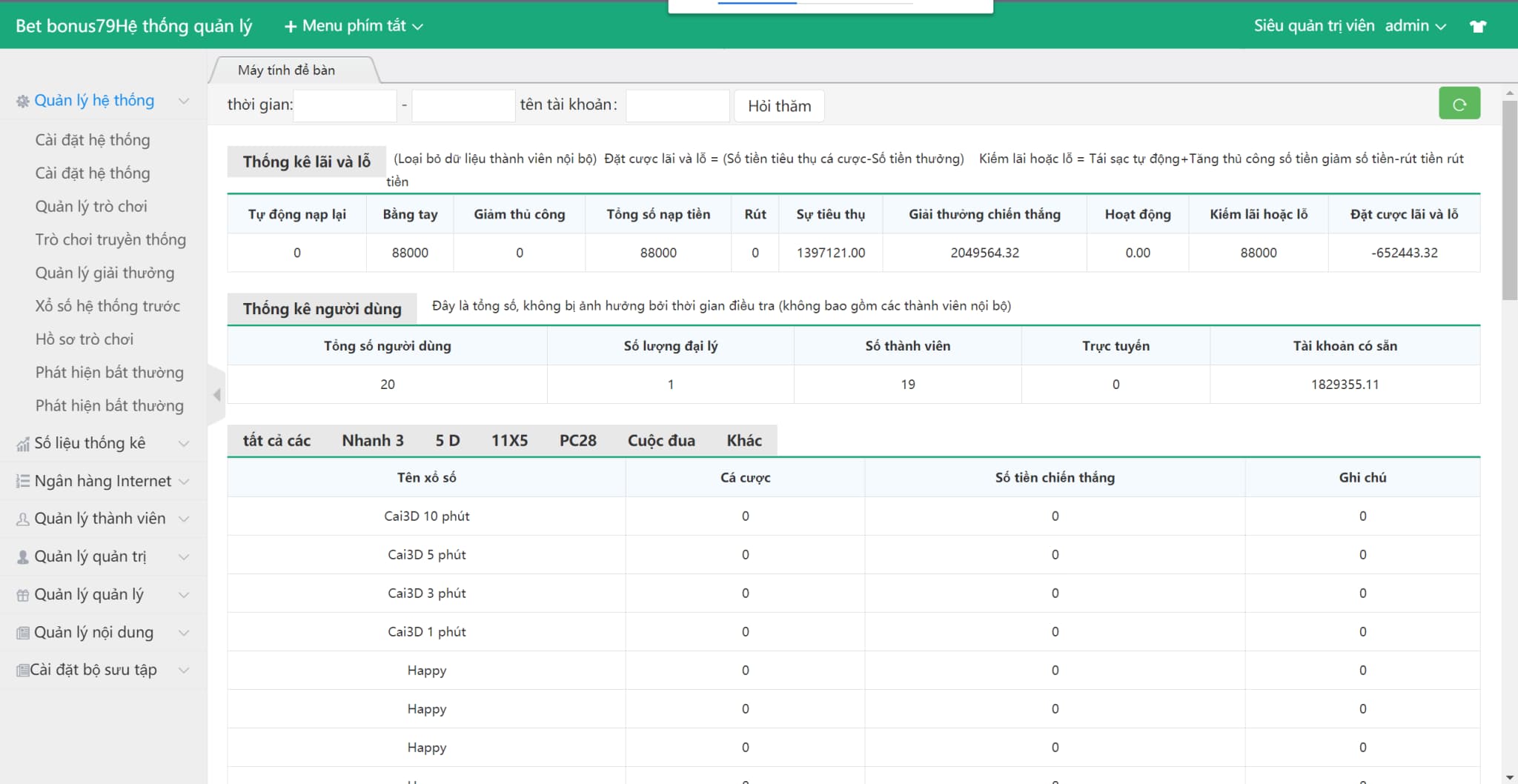
Task: Expand the Số liệu thống kê section chevron
Action: [184, 443]
